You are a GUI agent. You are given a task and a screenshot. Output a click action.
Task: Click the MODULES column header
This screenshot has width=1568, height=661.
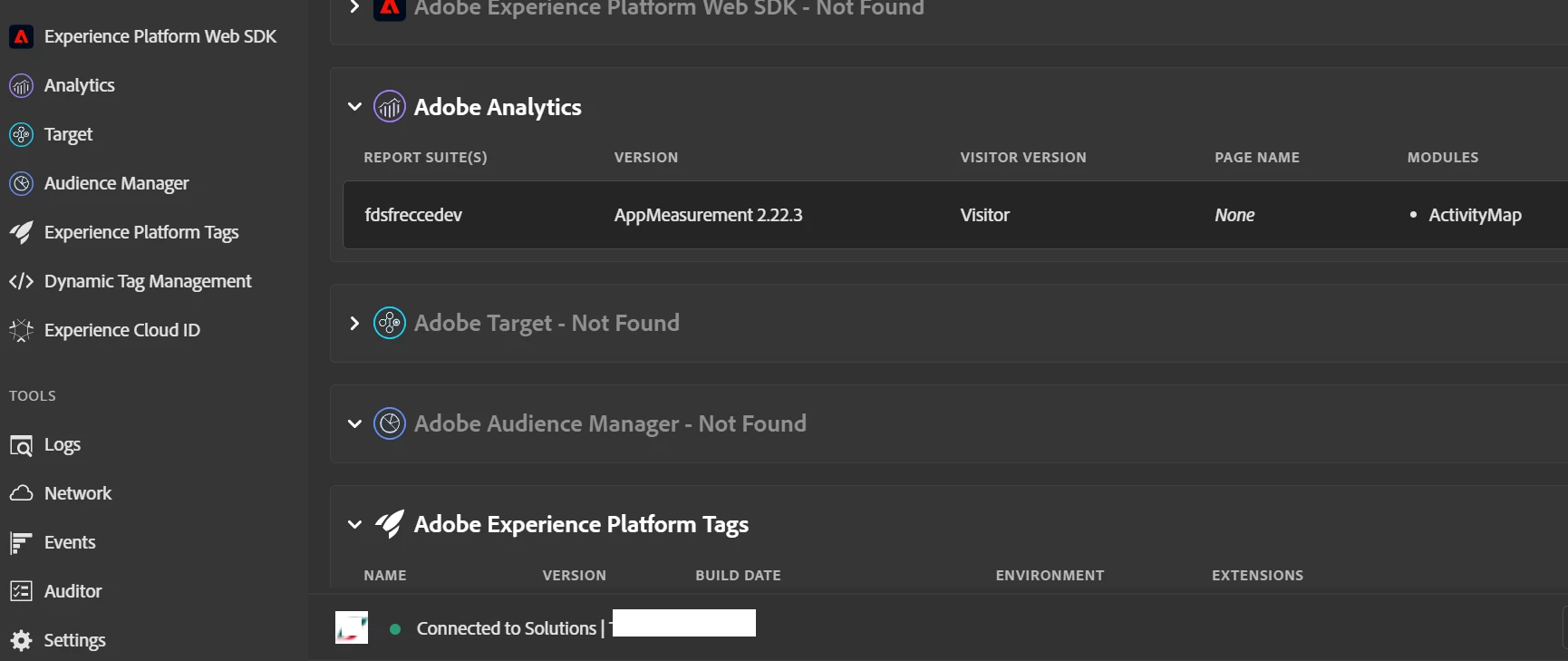pyautogui.click(x=1443, y=158)
